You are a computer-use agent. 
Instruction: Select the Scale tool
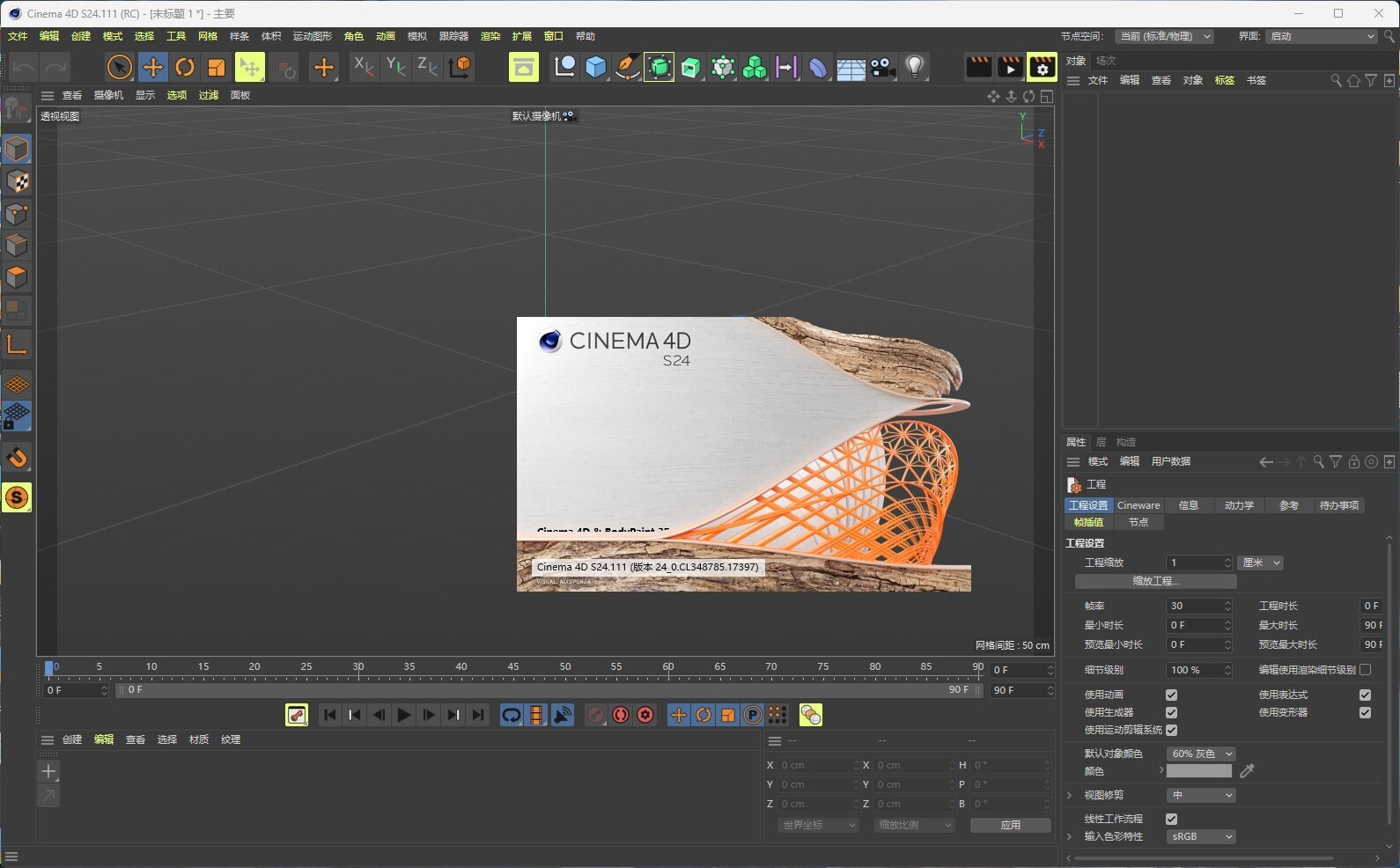pos(217,67)
